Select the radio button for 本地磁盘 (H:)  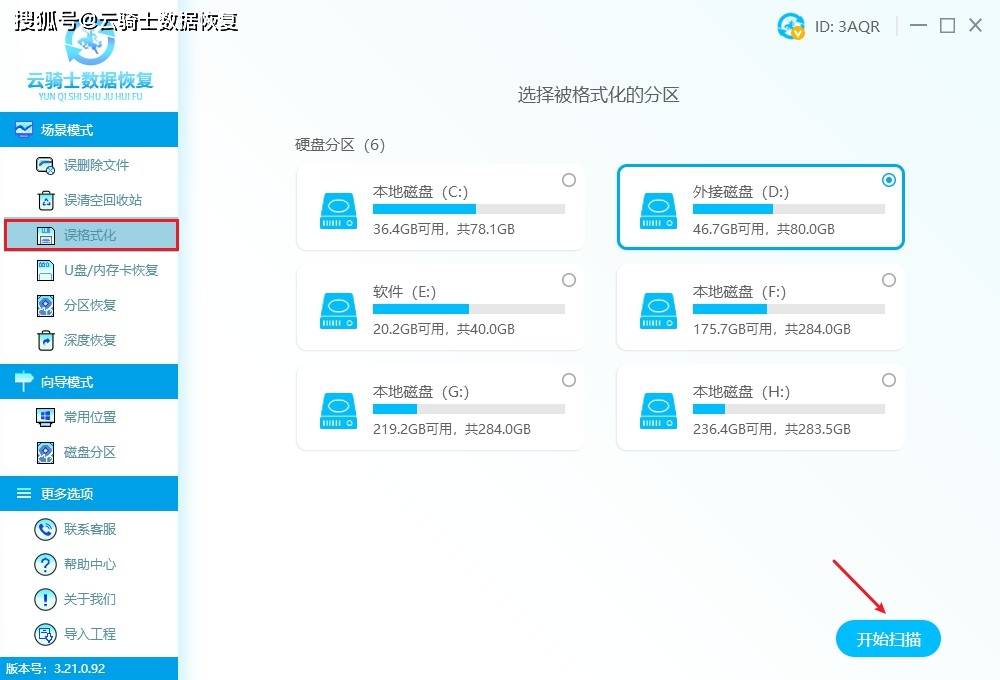tap(889, 381)
